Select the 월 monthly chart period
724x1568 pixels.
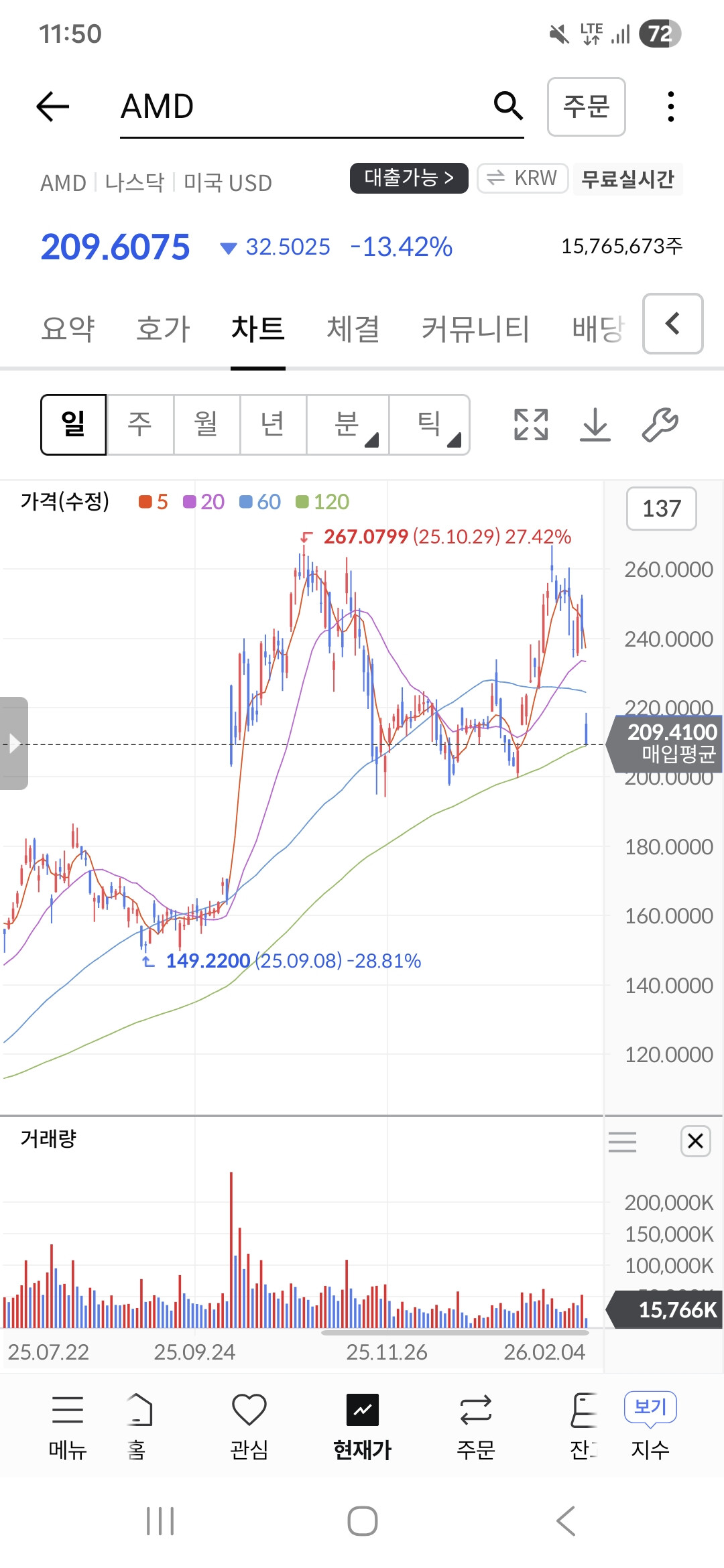pyautogui.click(x=206, y=425)
